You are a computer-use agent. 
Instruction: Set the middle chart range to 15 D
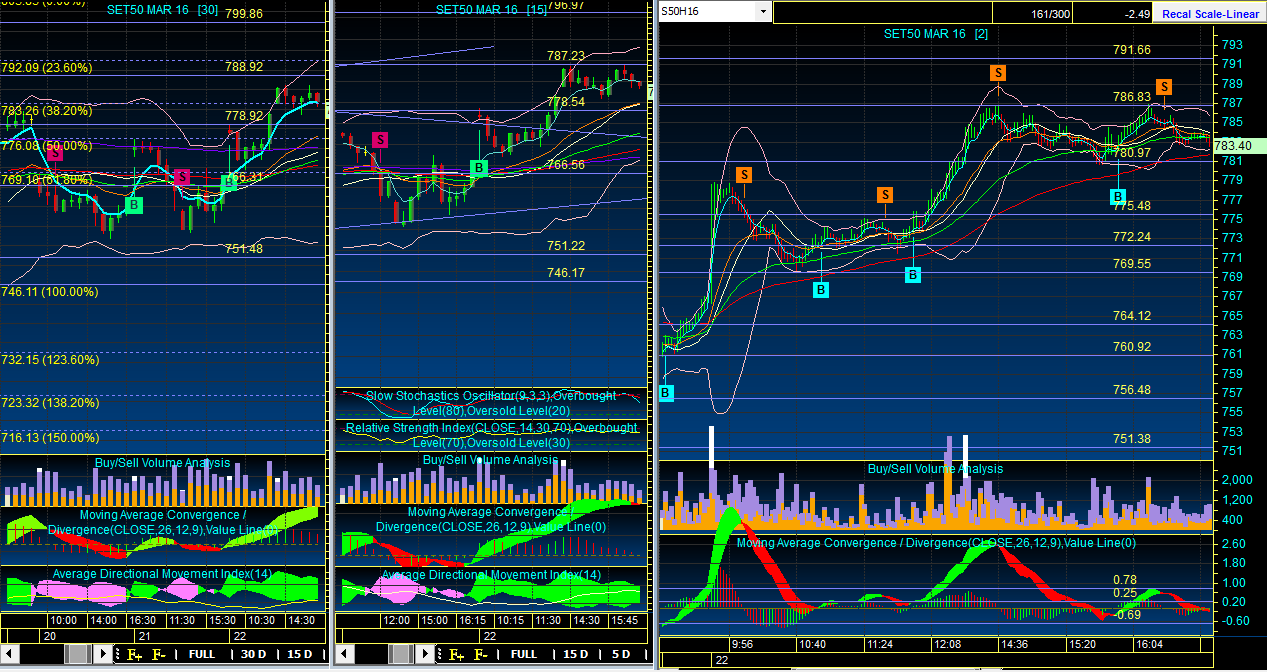tap(575, 655)
